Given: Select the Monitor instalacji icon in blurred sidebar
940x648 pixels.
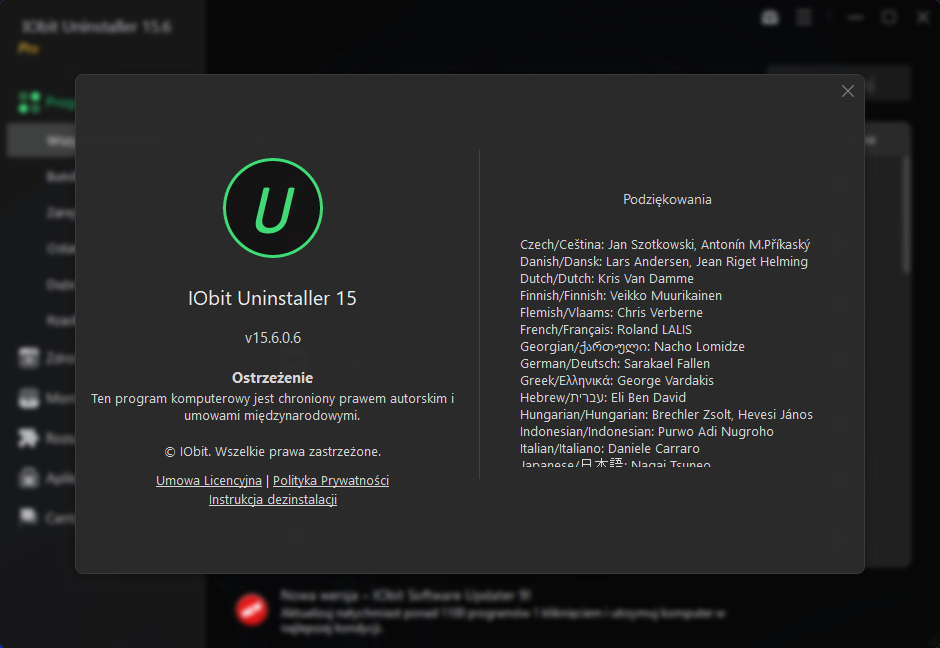Looking at the screenshot, I should (x=28, y=397).
